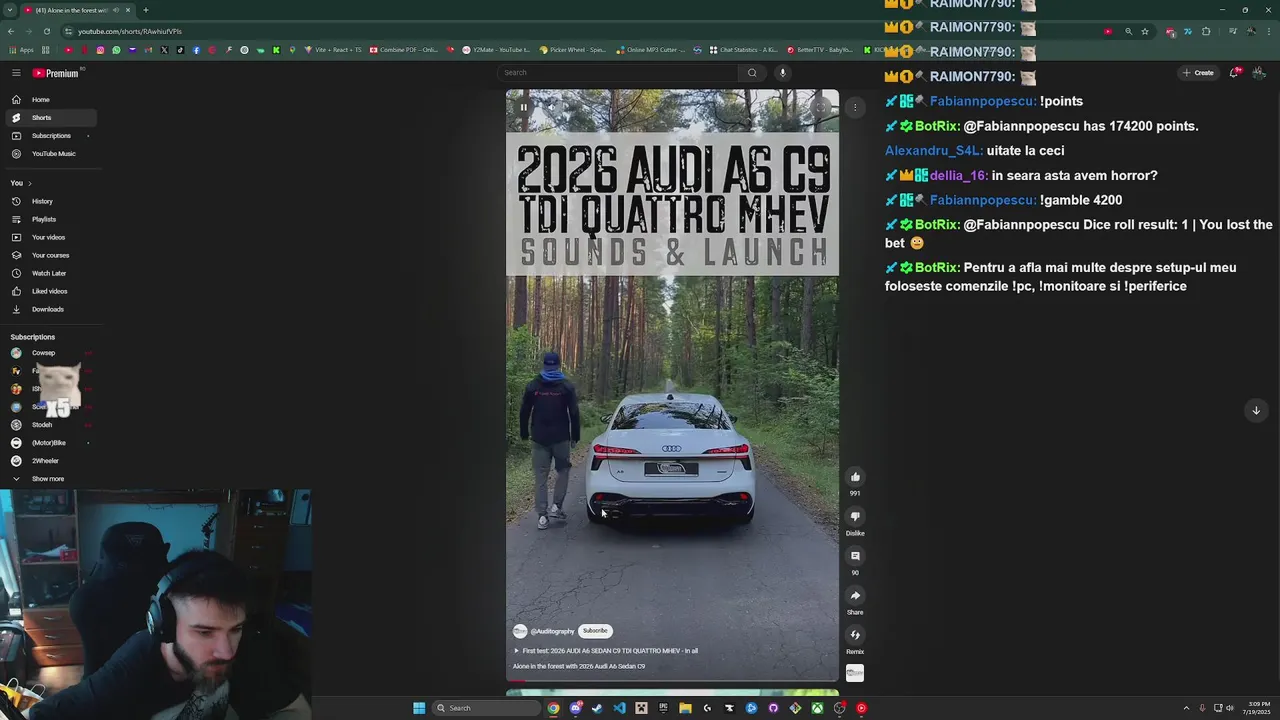Viewport: 1280px width, 720px height.
Task: Click the Create button
Action: (1198, 73)
